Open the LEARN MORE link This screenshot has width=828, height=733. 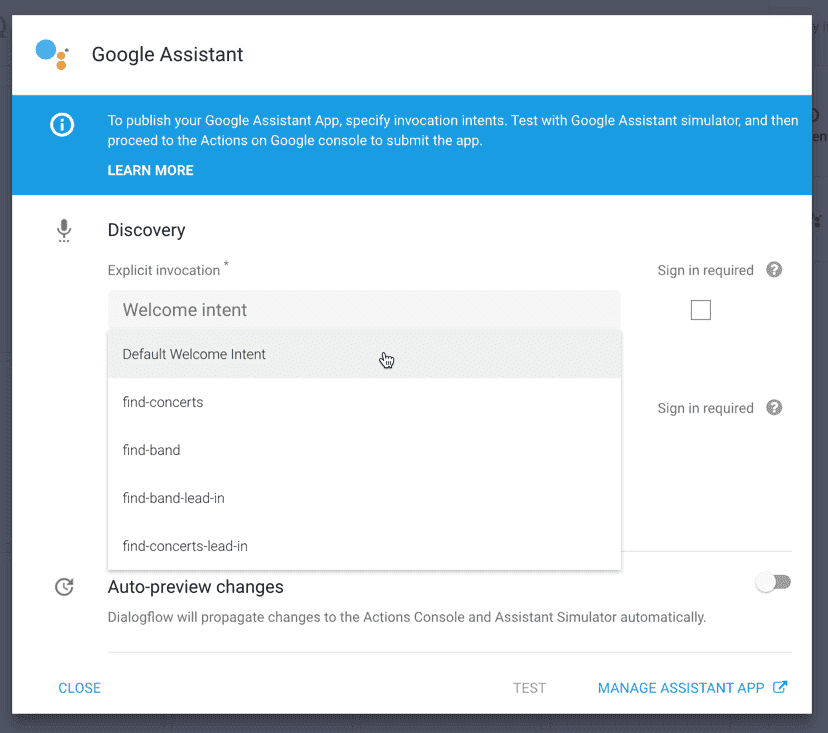click(150, 170)
